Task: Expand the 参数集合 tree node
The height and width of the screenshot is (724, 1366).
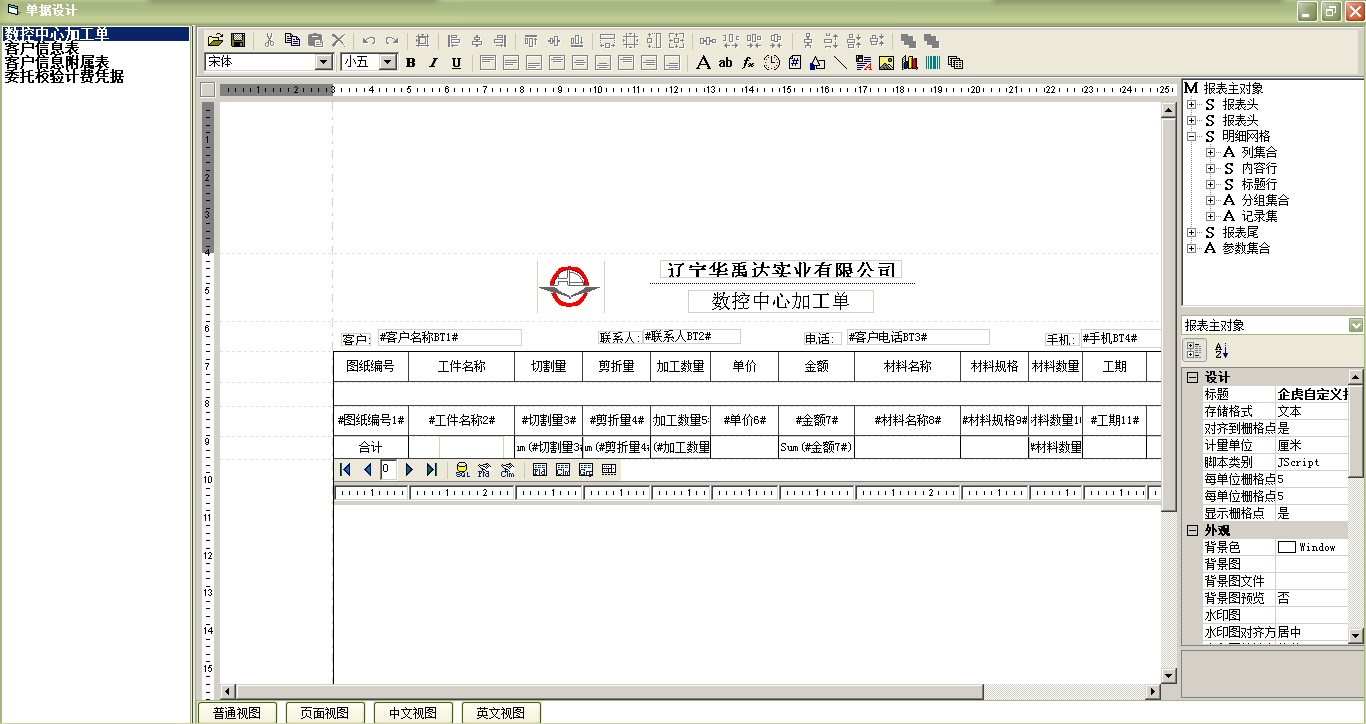Action: pos(1192,249)
